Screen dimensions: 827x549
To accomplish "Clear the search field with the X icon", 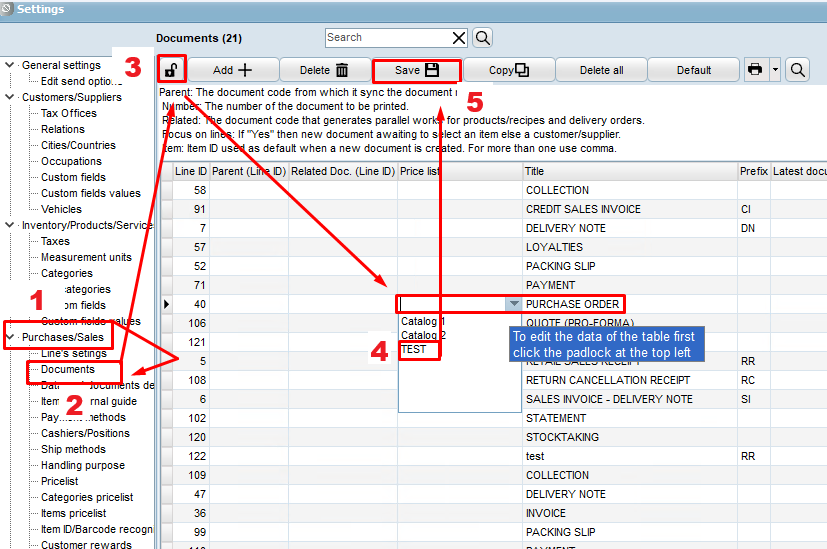I will coord(459,38).
